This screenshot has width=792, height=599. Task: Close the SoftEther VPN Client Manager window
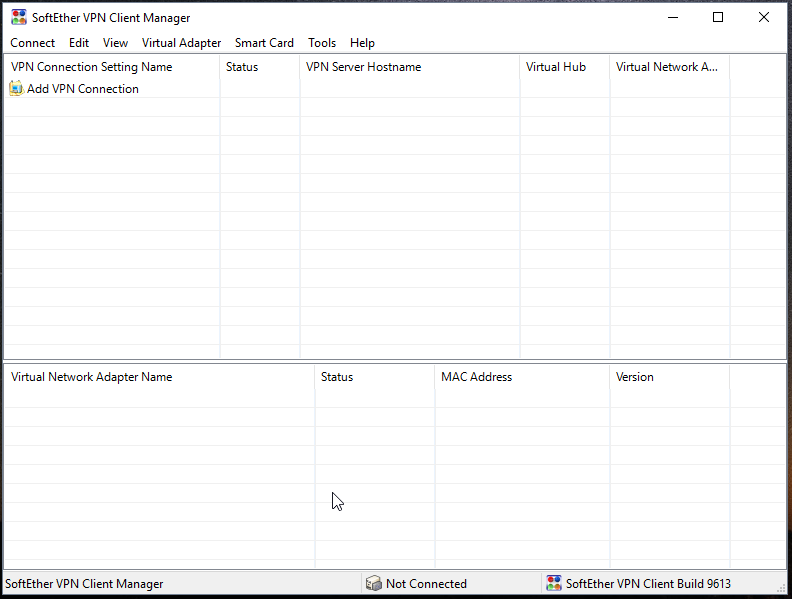tap(764, 17)
